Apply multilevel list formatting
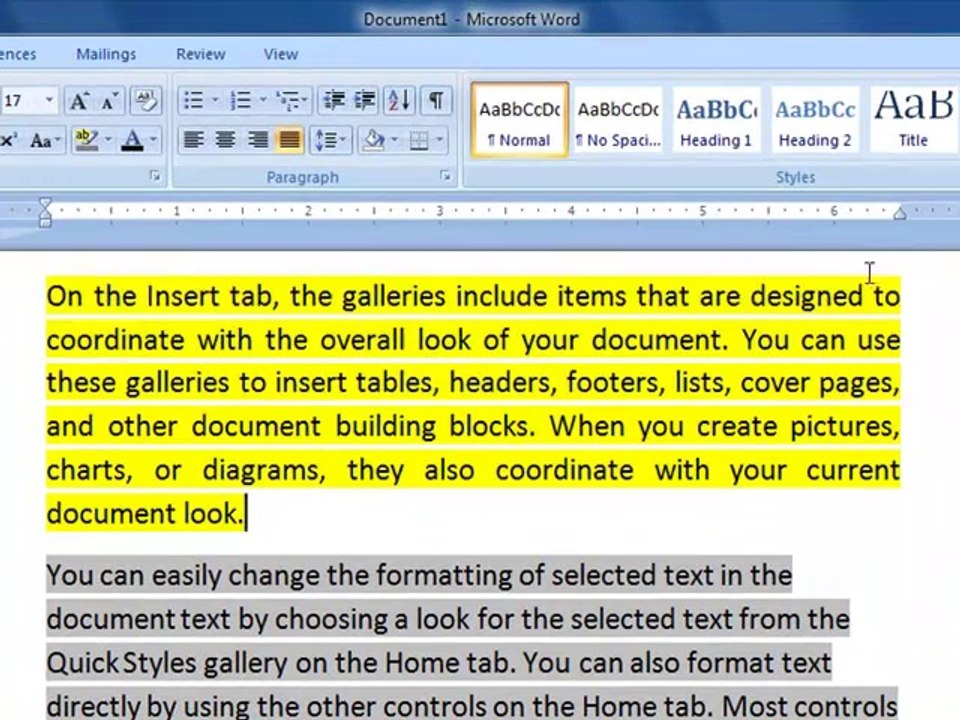Image resolution: width=960 pixels, height=720 pixels. point(288,100)
